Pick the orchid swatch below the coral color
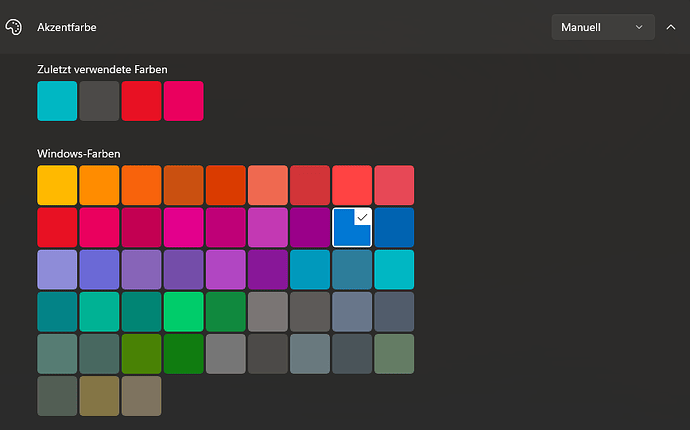Screen dimensions: 690x430 tap(268, 228)
